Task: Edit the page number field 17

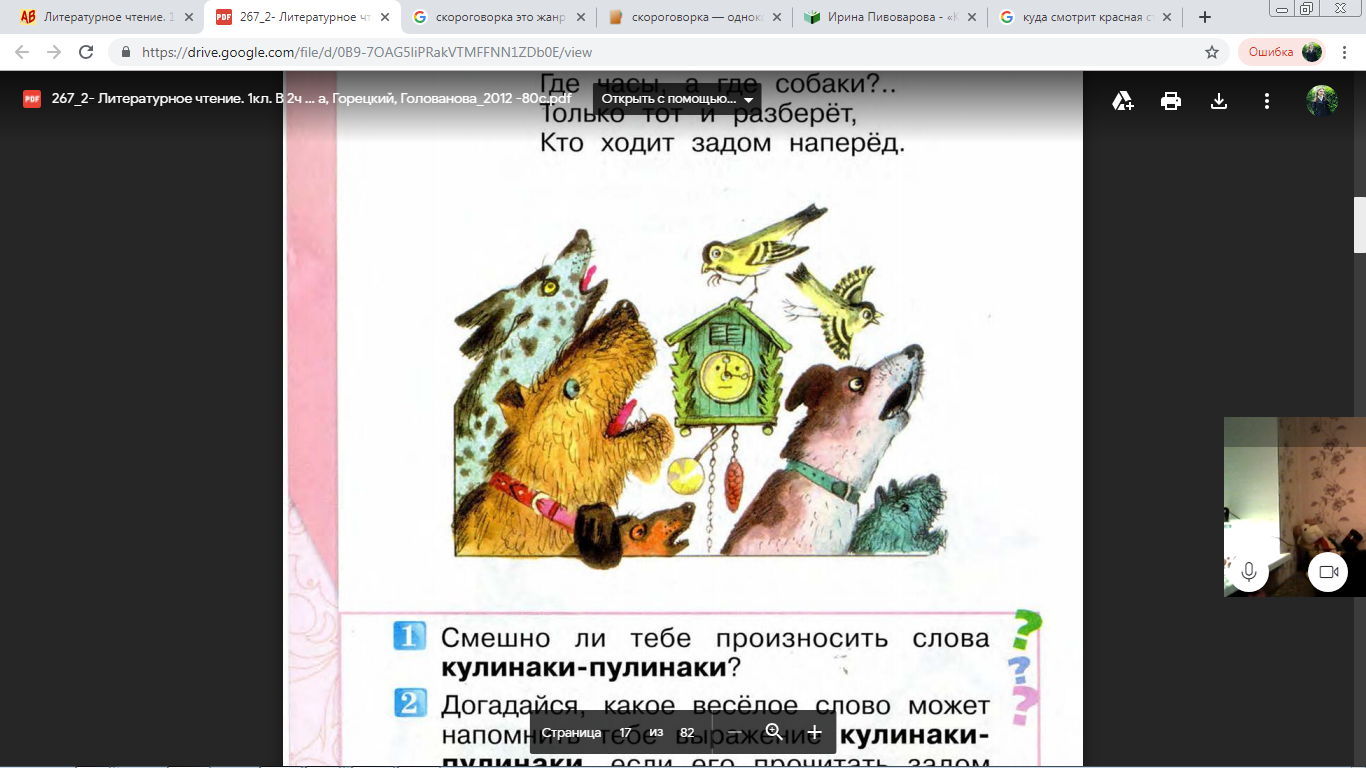Action: [x=625, y=733]
